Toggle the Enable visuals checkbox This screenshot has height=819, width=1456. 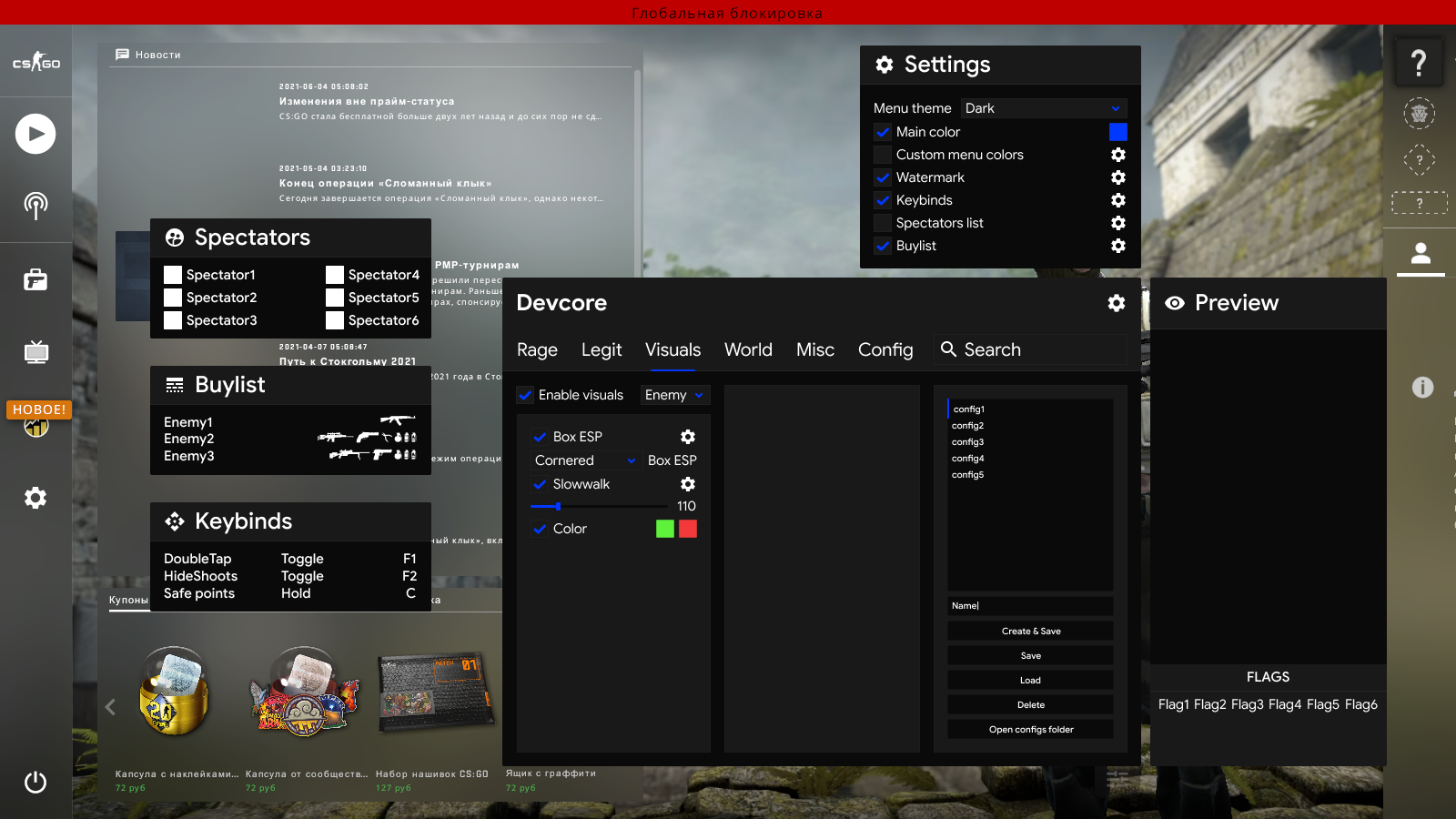point(525,395)
